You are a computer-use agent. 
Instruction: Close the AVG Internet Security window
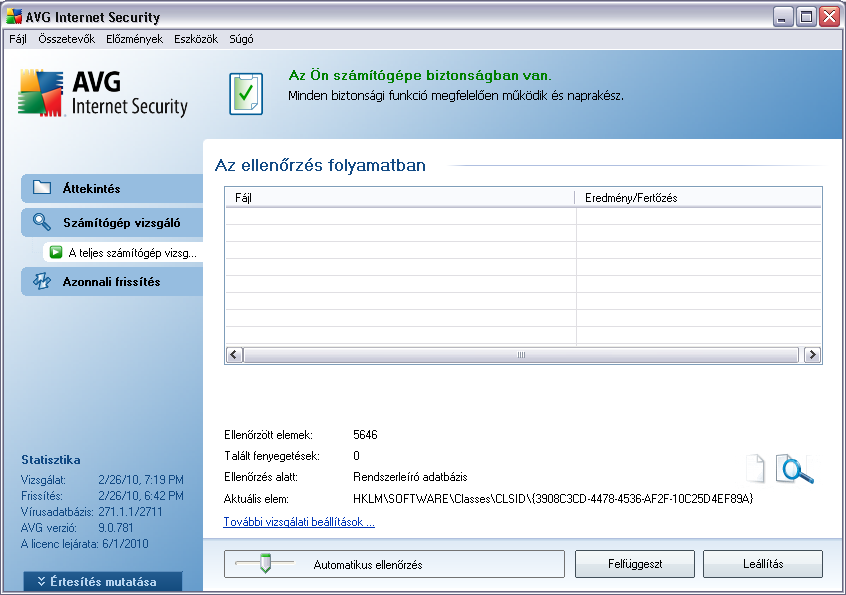829,17
